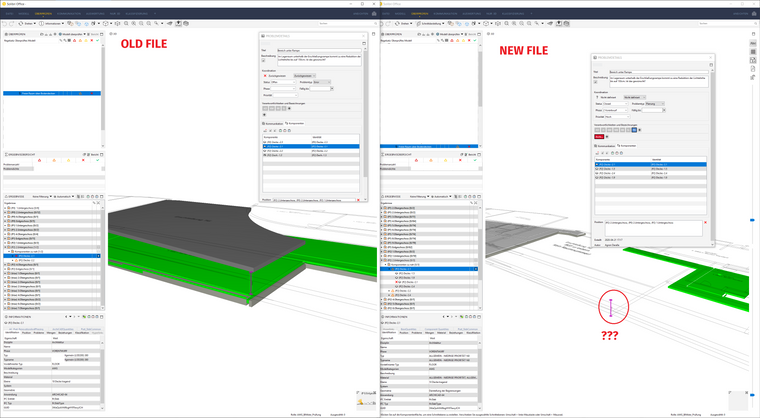Image resolution: width=760 pixels, height=418 pixels.
Task: Collapse the Komponenten node in the left Ergebnisse tree
Action: tap(9, 252)
